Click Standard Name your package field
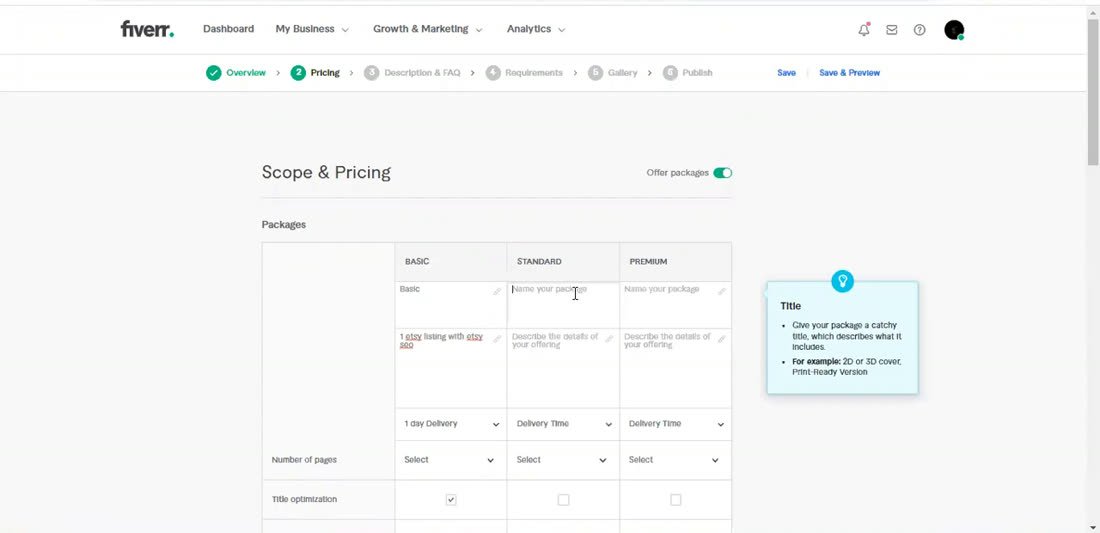Screen dimensions: 1100x533 tap(563, 305)
